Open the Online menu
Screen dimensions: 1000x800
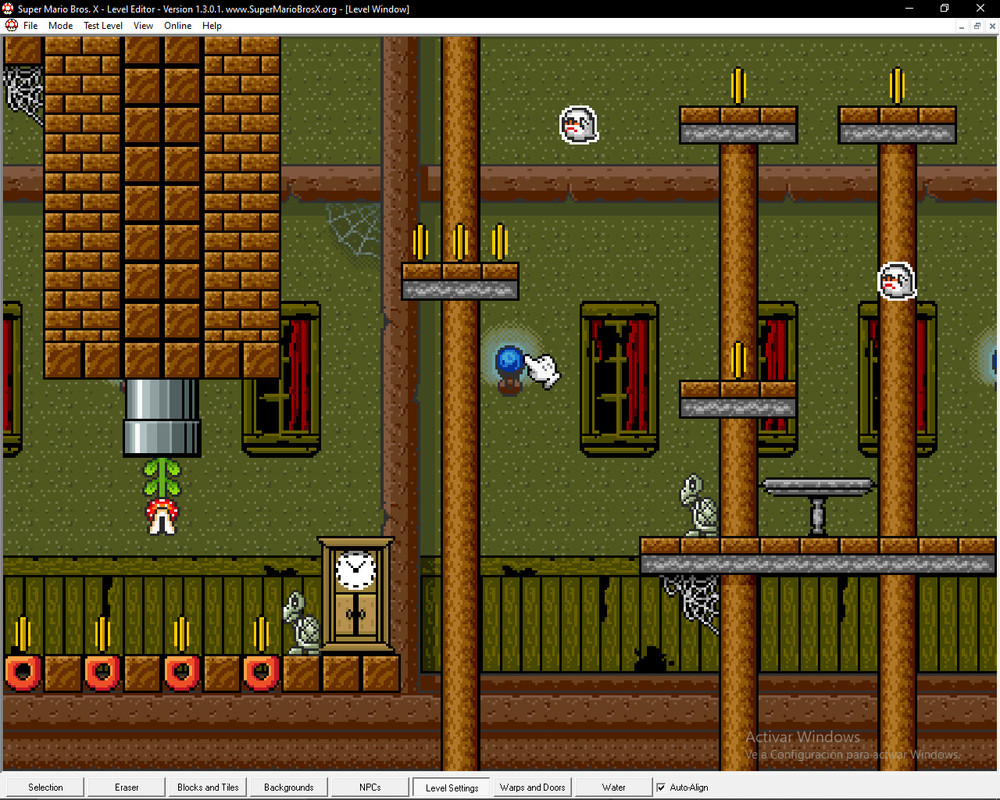[177, 26]
